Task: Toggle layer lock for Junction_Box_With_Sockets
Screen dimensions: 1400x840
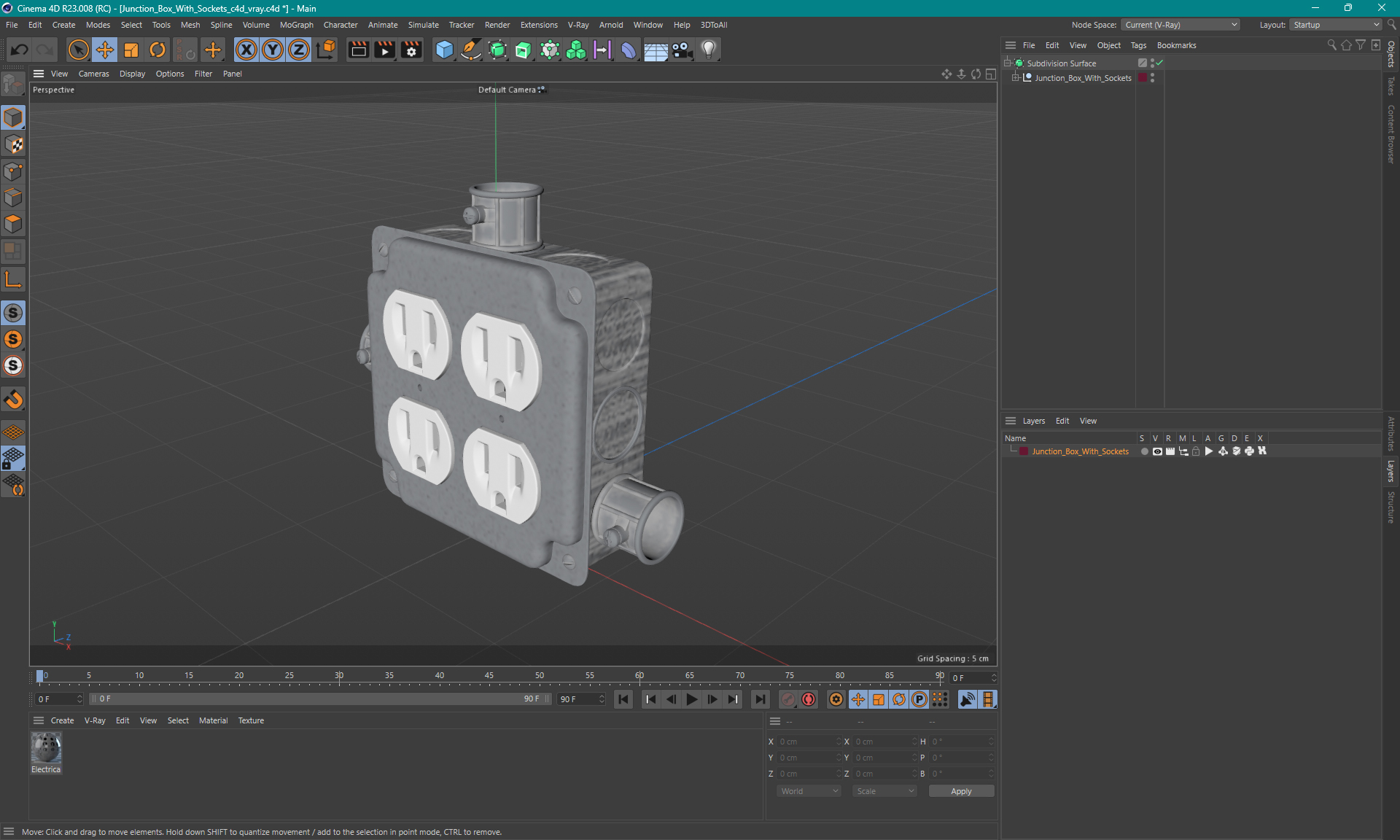Action: (1196, 451)
